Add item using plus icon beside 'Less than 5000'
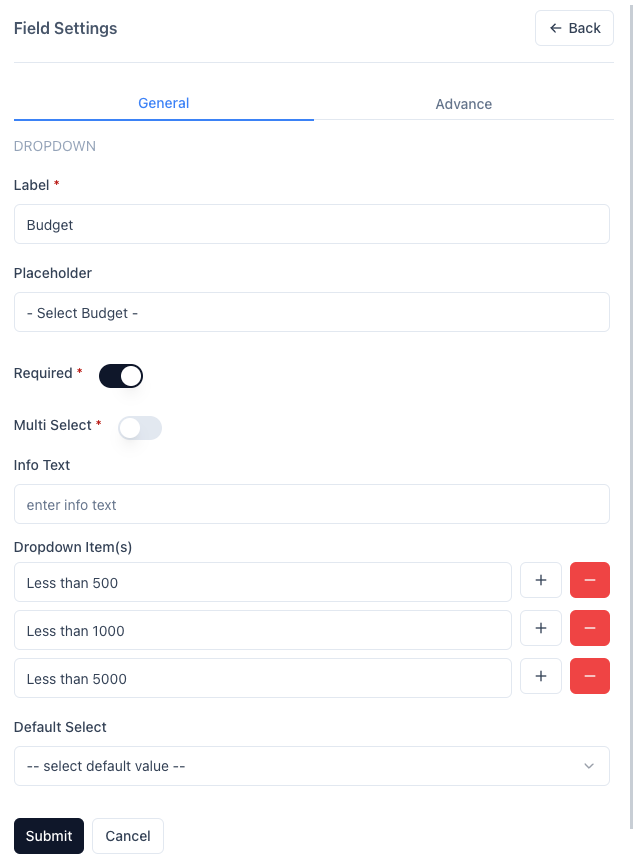 click(541, 676)
